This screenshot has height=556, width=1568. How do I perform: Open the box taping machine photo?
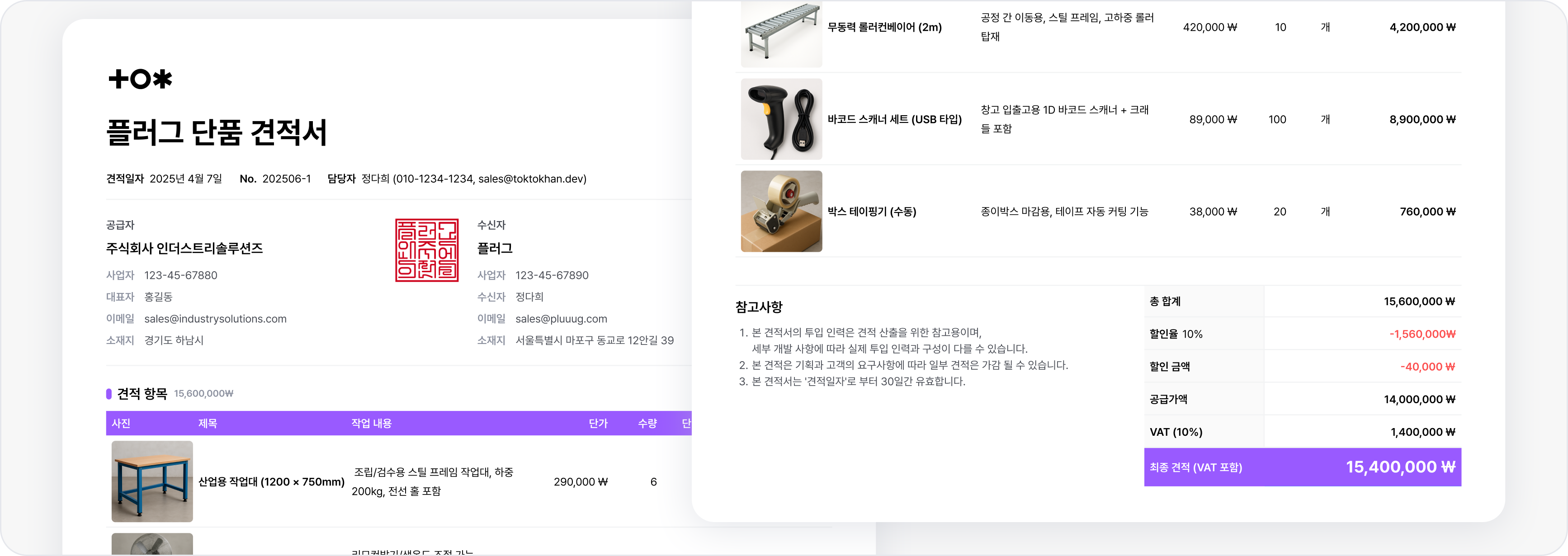coord(781,211)
